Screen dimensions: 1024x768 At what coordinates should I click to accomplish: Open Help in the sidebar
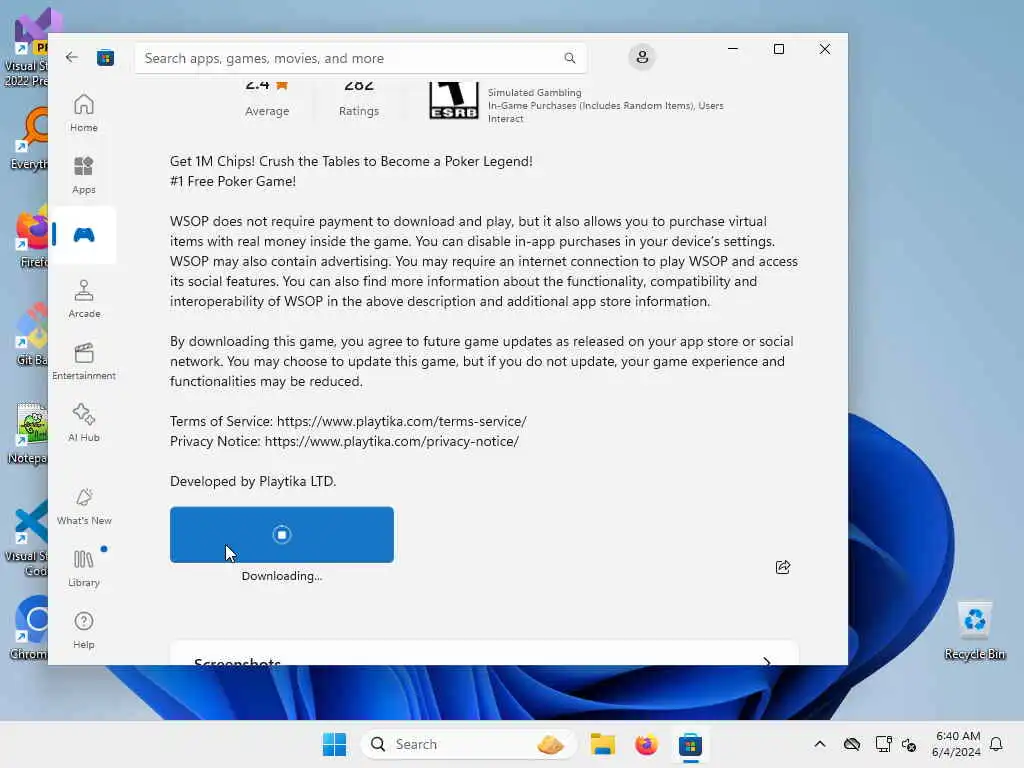tap(84, 630)
